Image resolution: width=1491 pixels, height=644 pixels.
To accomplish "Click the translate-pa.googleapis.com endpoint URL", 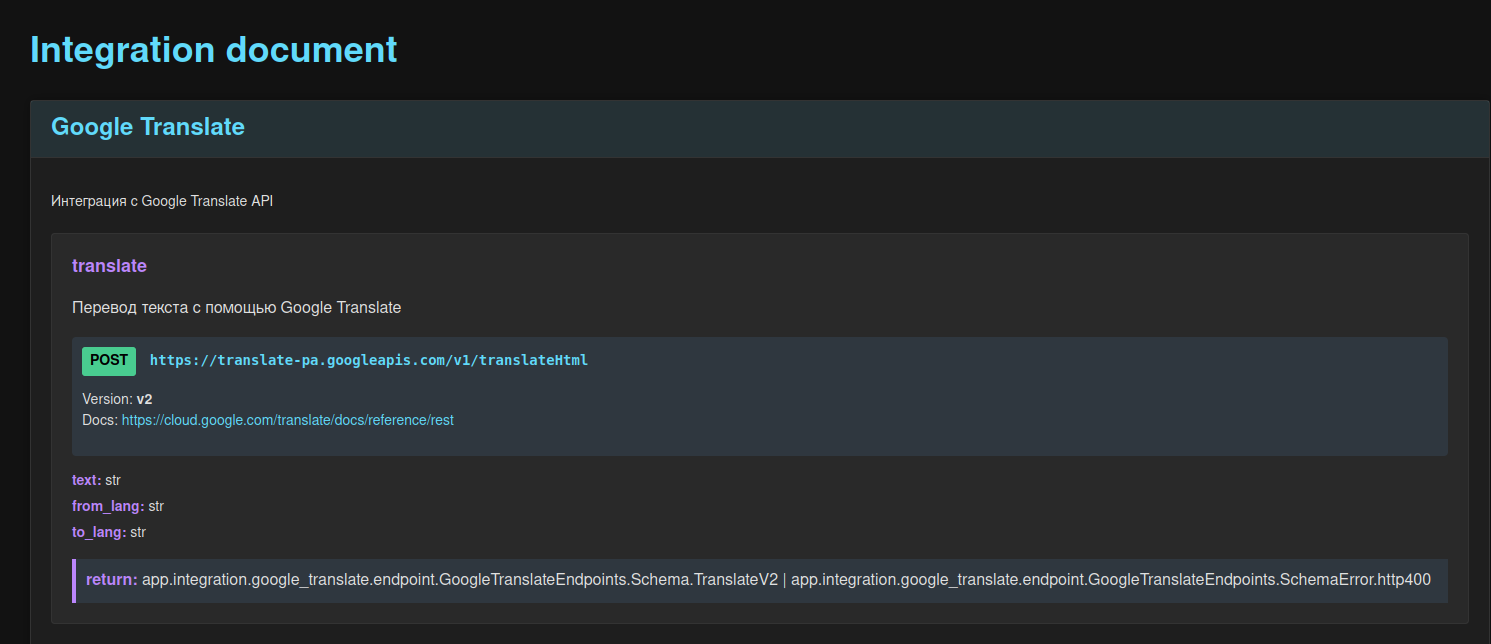I will coord(368,361).
